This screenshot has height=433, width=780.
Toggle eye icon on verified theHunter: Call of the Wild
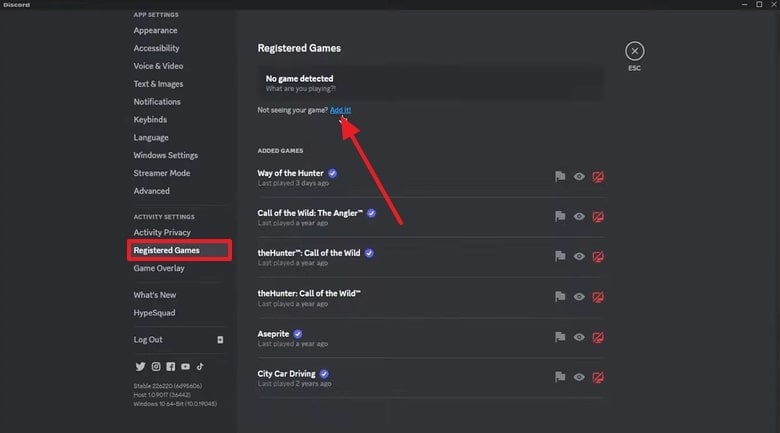[579, 256]
